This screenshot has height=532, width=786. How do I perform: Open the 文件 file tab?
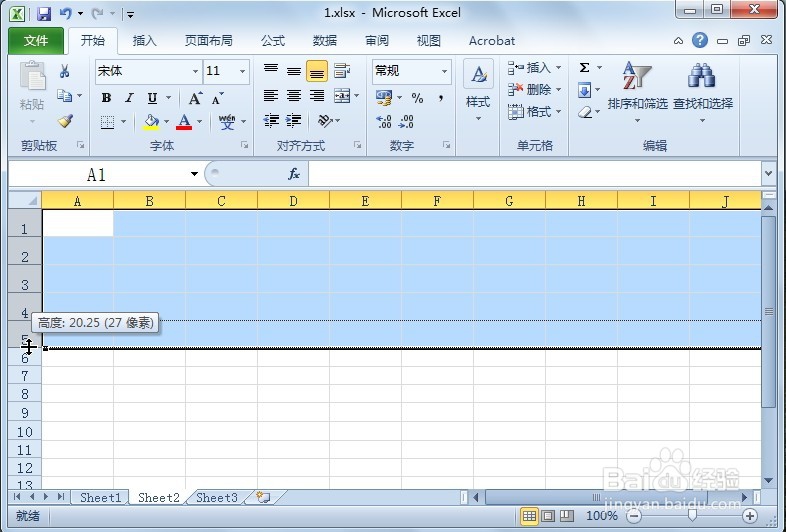[36, 41]
